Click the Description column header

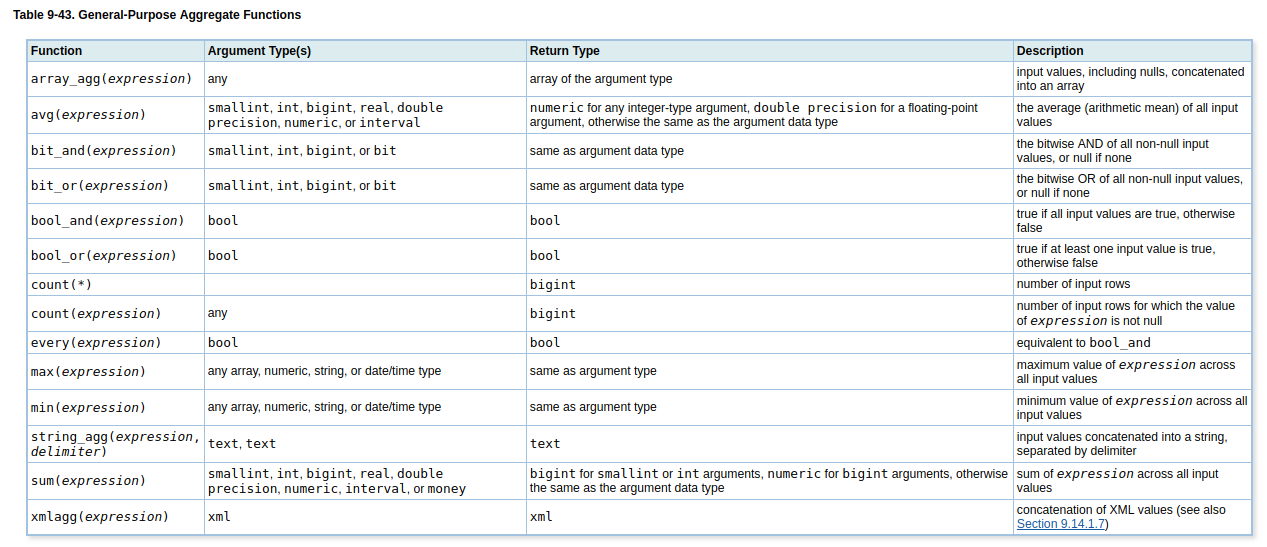pyautogui.click(x=1050, y=51)
